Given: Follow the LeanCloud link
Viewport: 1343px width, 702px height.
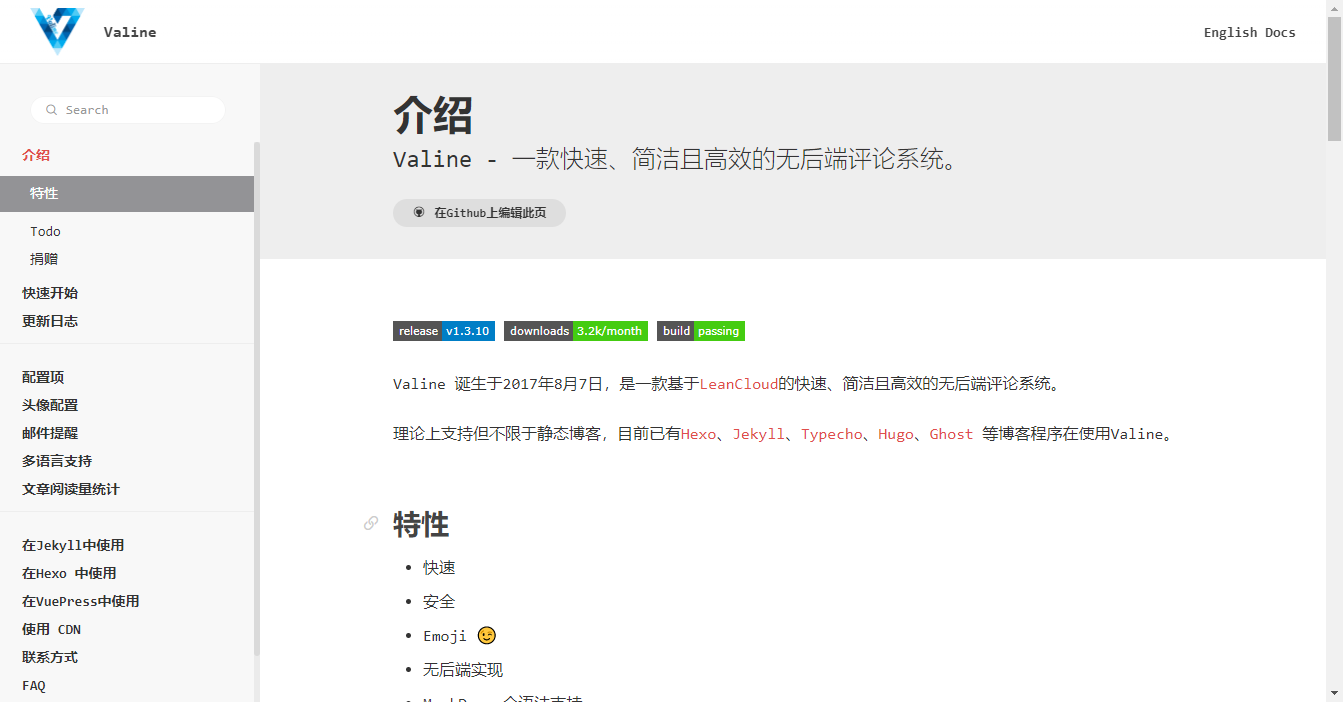Looking at the screenshot, I should coord(738,383).
